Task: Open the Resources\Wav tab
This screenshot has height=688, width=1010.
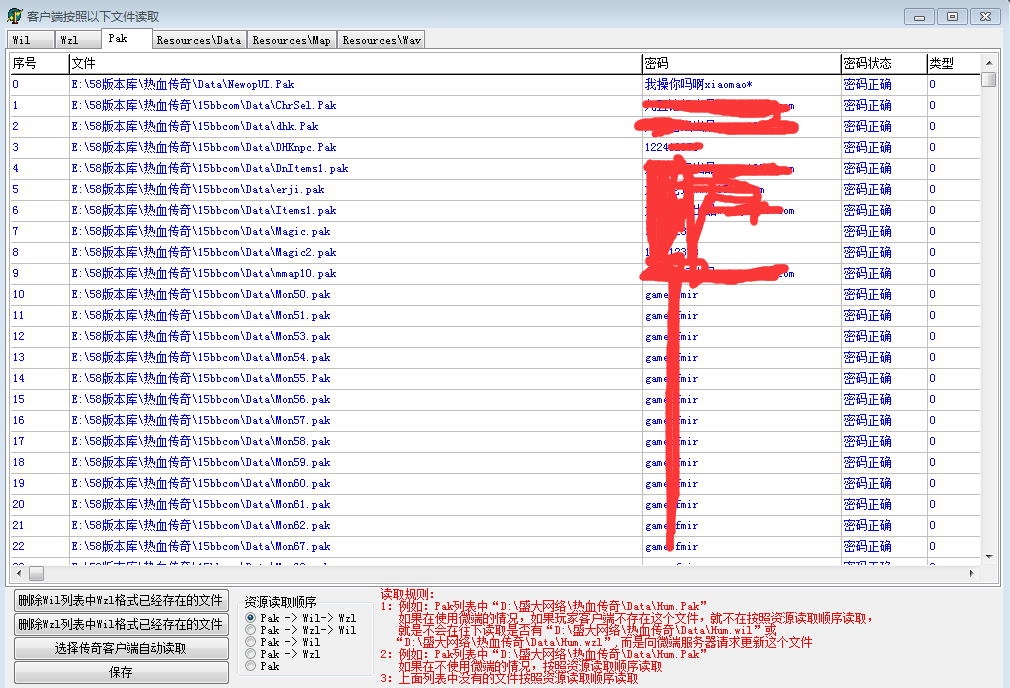Action: coord(381,40)
